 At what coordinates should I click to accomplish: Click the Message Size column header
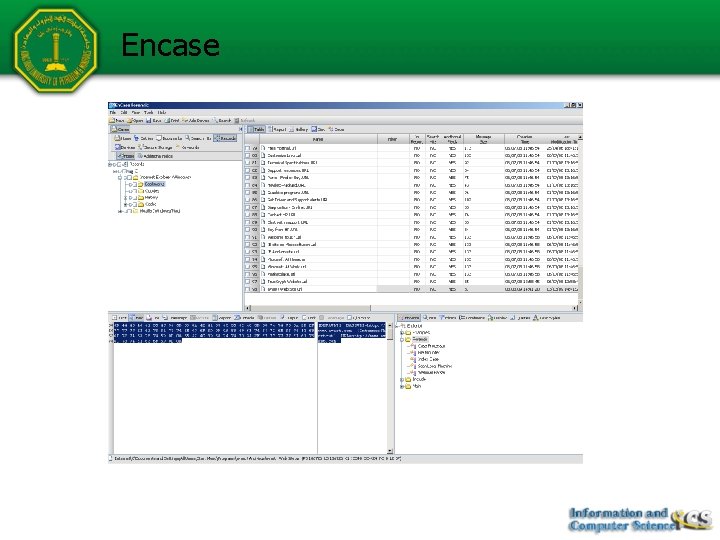[x=484, y=139]
